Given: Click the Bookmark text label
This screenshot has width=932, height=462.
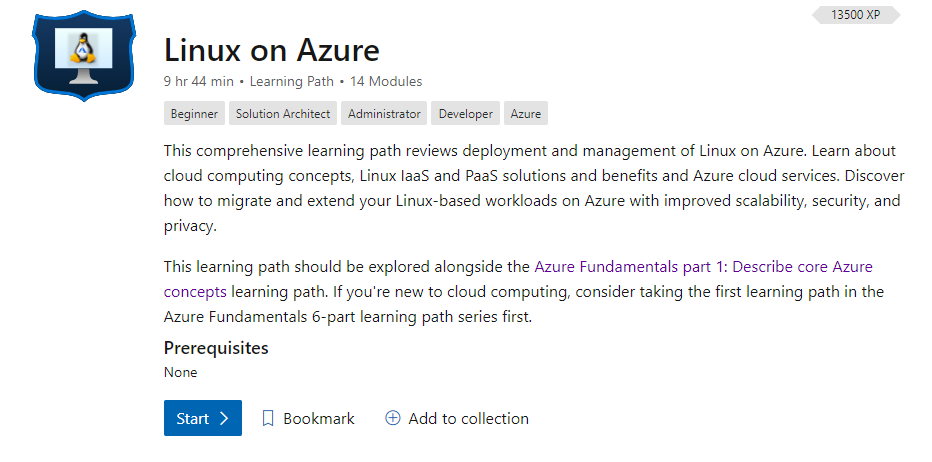Looking at the screenshot, I should [x=319, y=419].
